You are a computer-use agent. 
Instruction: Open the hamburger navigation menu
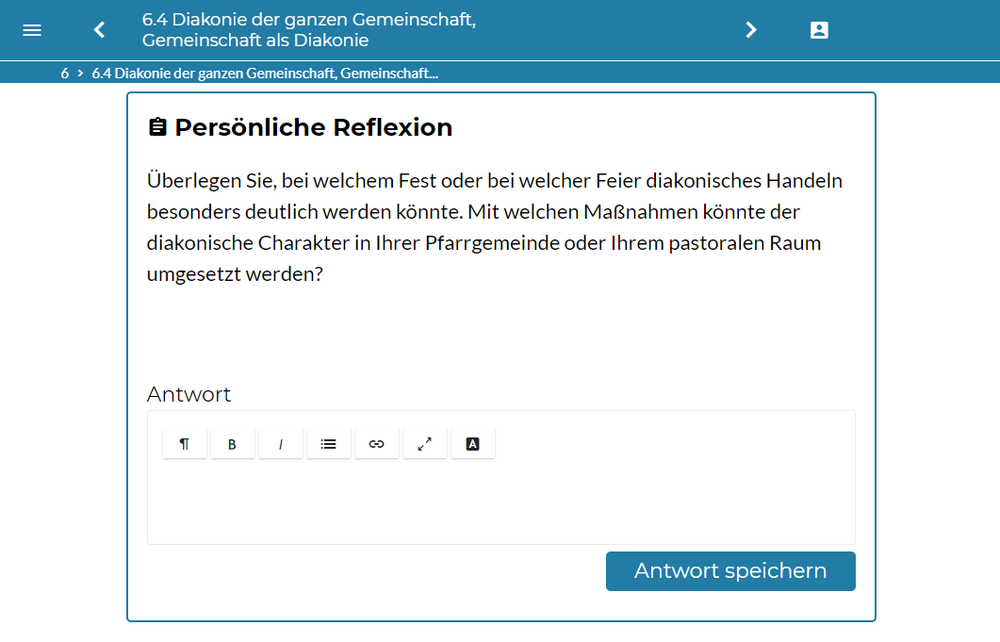pyautogui.click(x=32, y=30)
